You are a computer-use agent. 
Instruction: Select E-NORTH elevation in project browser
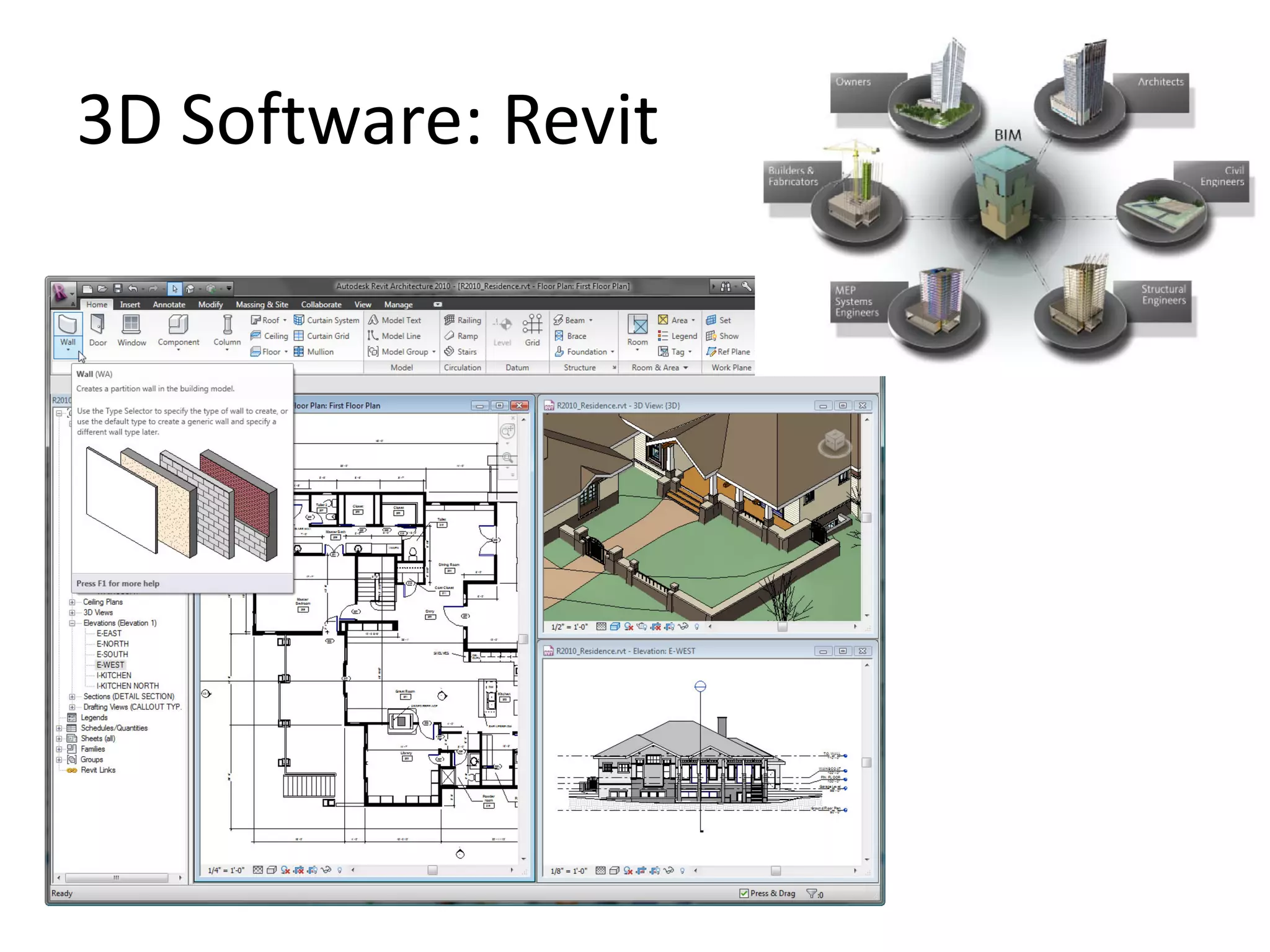click(x=112, y=644)
